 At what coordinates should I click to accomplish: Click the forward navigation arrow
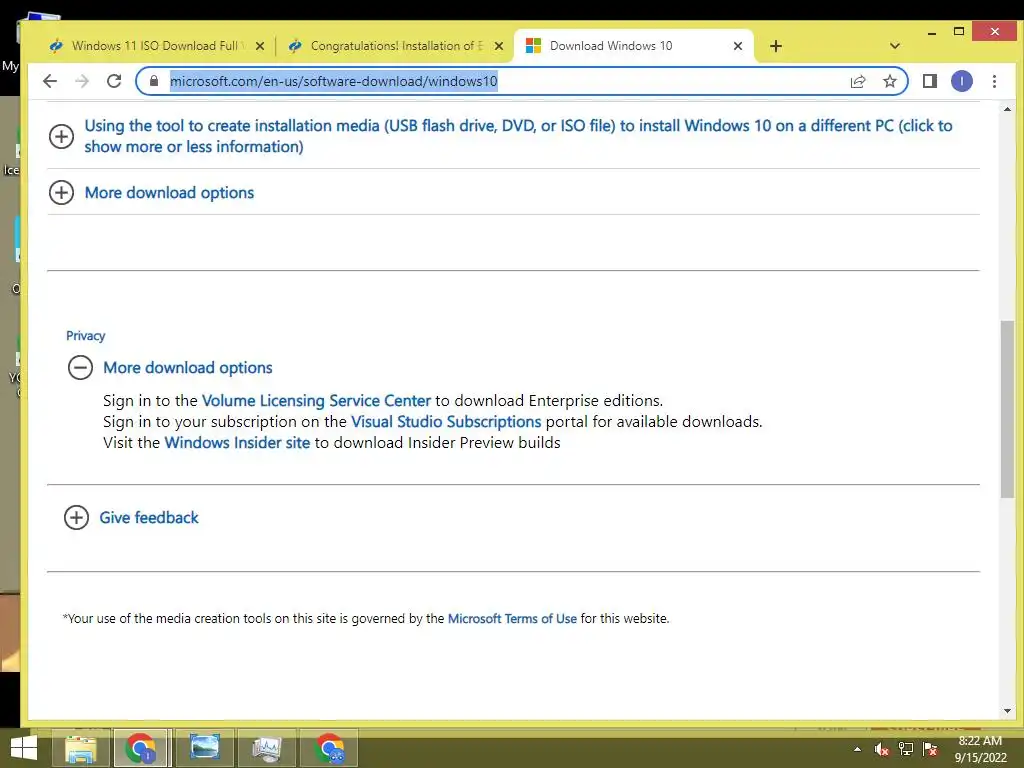pyautogui.click(x=82, y=81)
